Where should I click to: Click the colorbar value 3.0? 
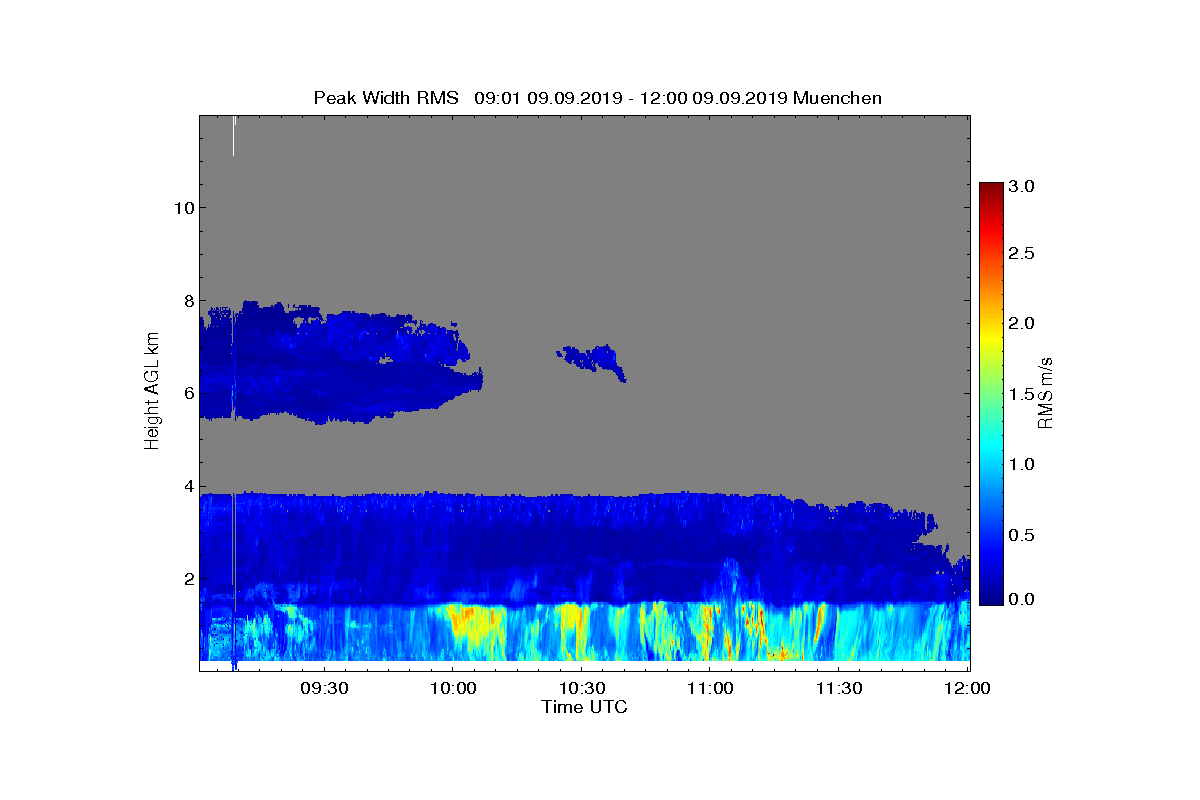(x=1021, y=186)
